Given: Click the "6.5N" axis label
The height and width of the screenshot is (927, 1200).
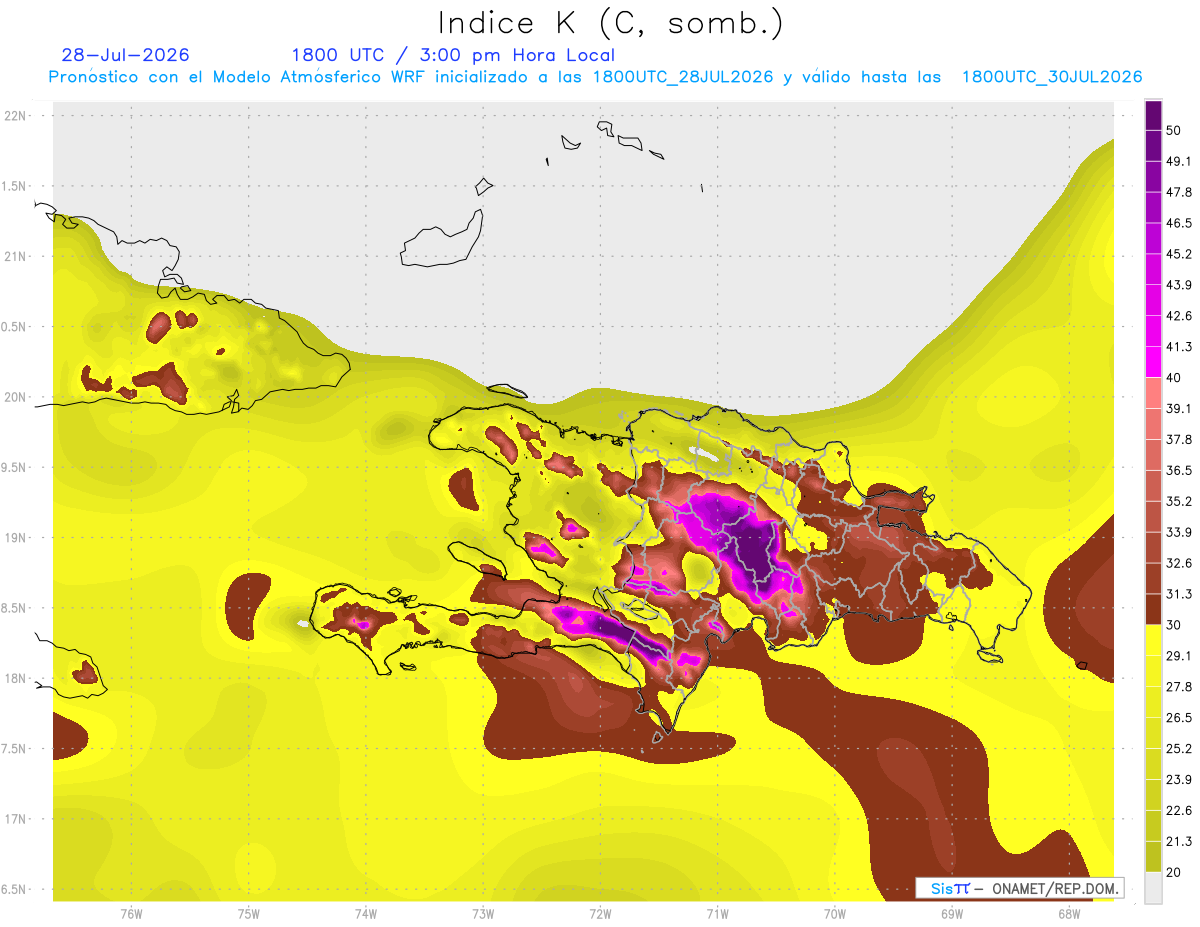Looking at the screenshot, I should [x=15, y=889].
